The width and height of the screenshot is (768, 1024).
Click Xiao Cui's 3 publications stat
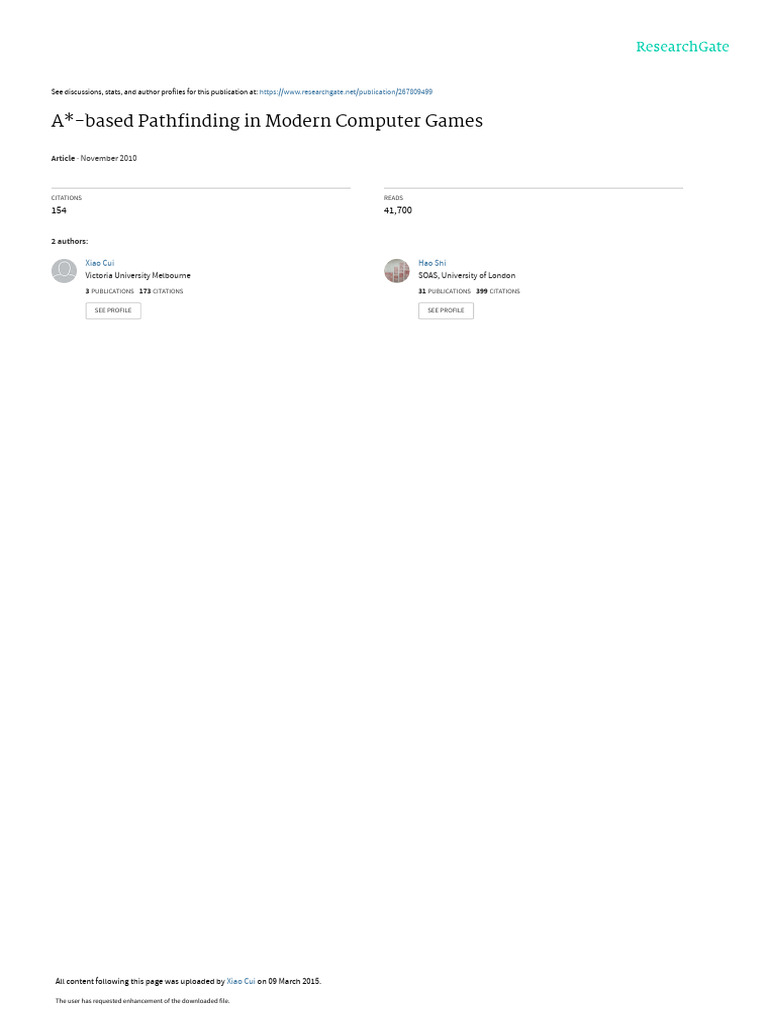click(x=110, y=291)
